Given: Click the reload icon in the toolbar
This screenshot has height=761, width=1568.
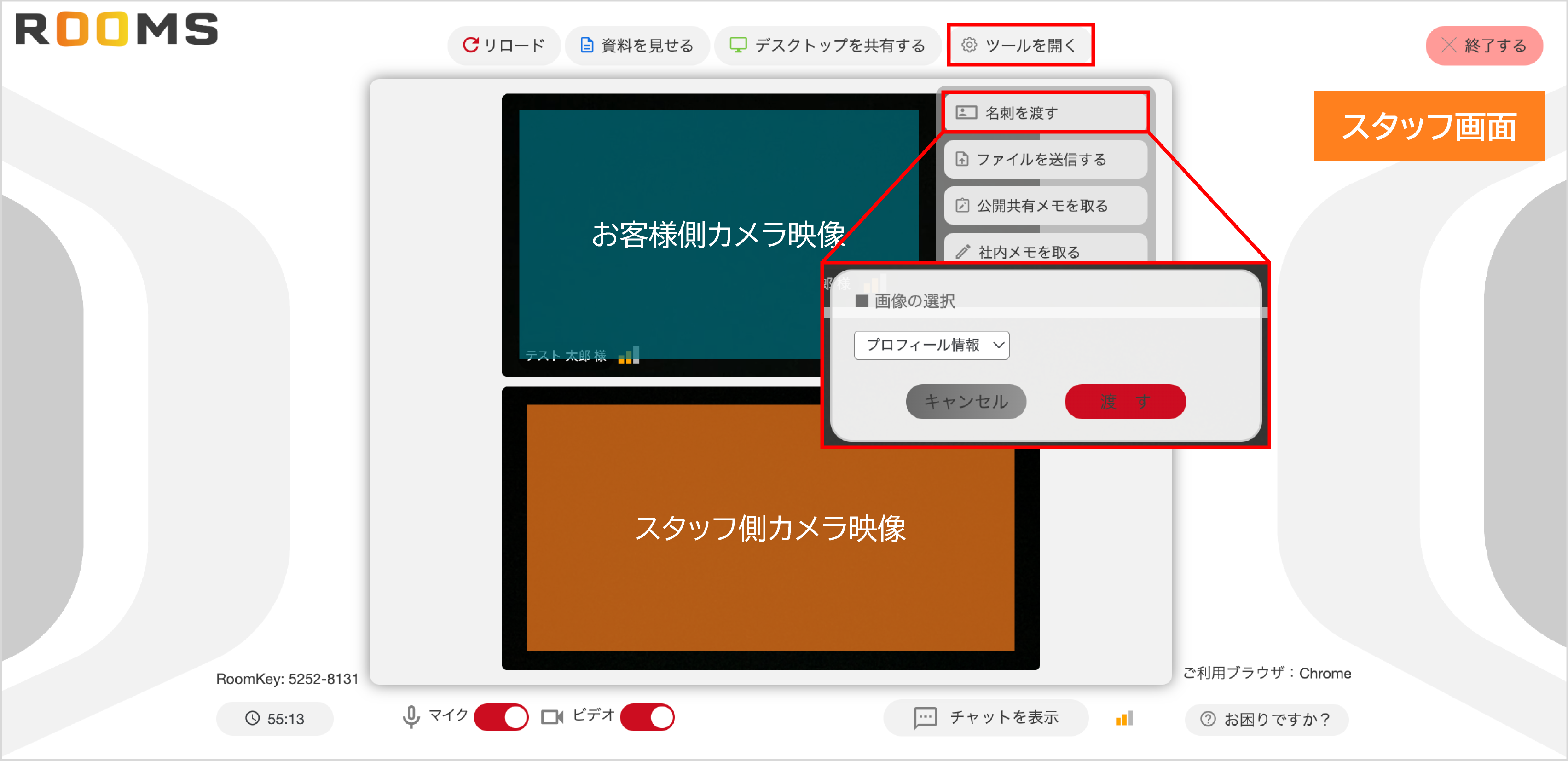Looking at the screenshot, I should click(x=472, y=45).
